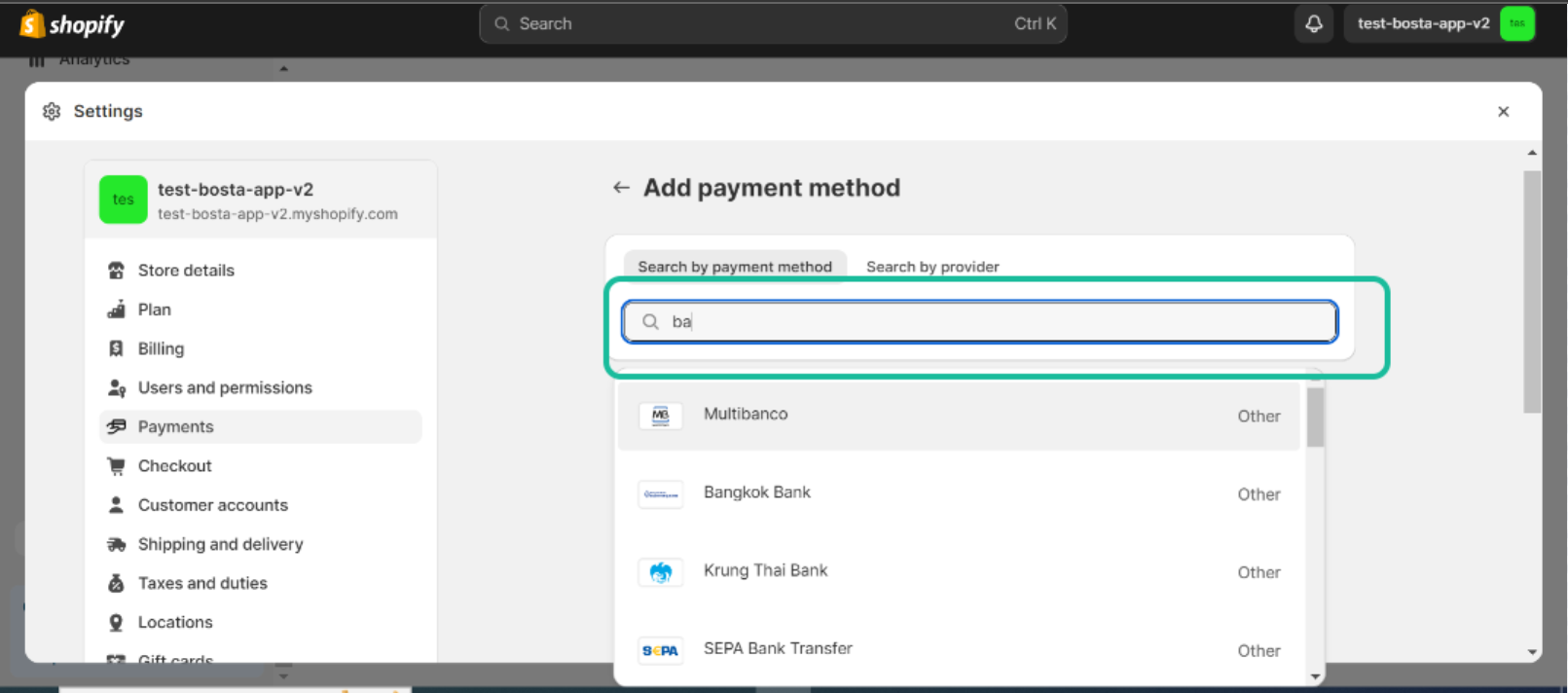1568x693 pixels.
Task: Switch to Search by provider tab
Action: pos(932,267)
